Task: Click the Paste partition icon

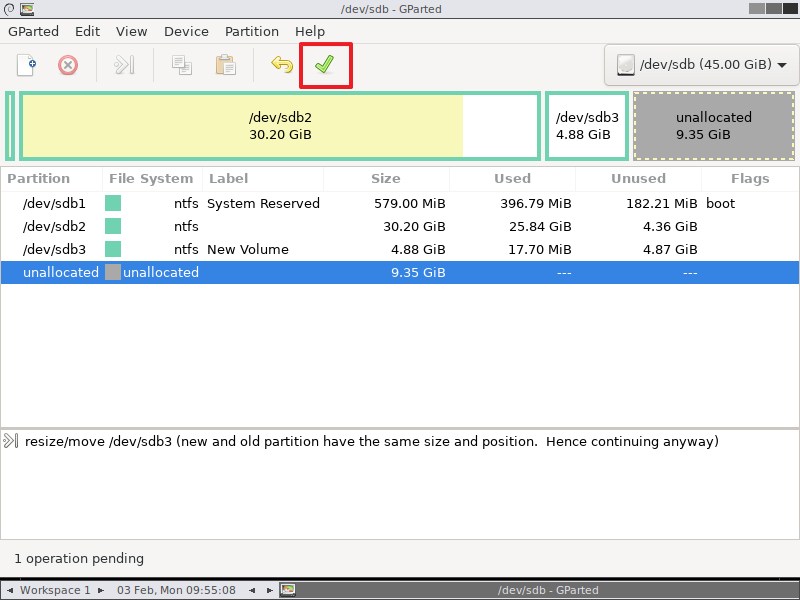Action: (x=224, y=64)
